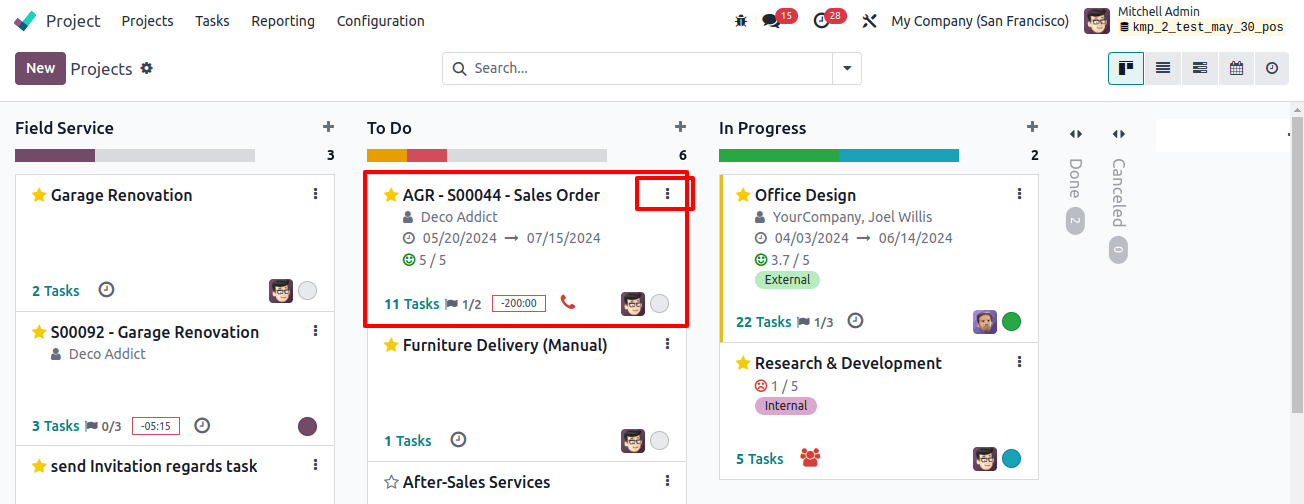Viewport: 1304px width, 504px height.
Task: Expand the folded Done column
Action: pos(1075,134)
